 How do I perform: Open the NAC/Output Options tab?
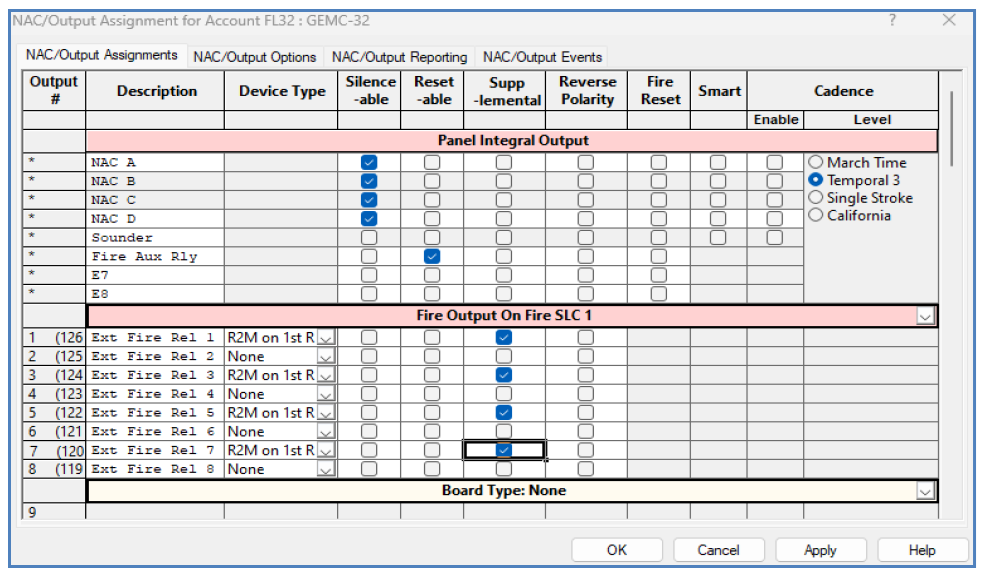point(254,57)
